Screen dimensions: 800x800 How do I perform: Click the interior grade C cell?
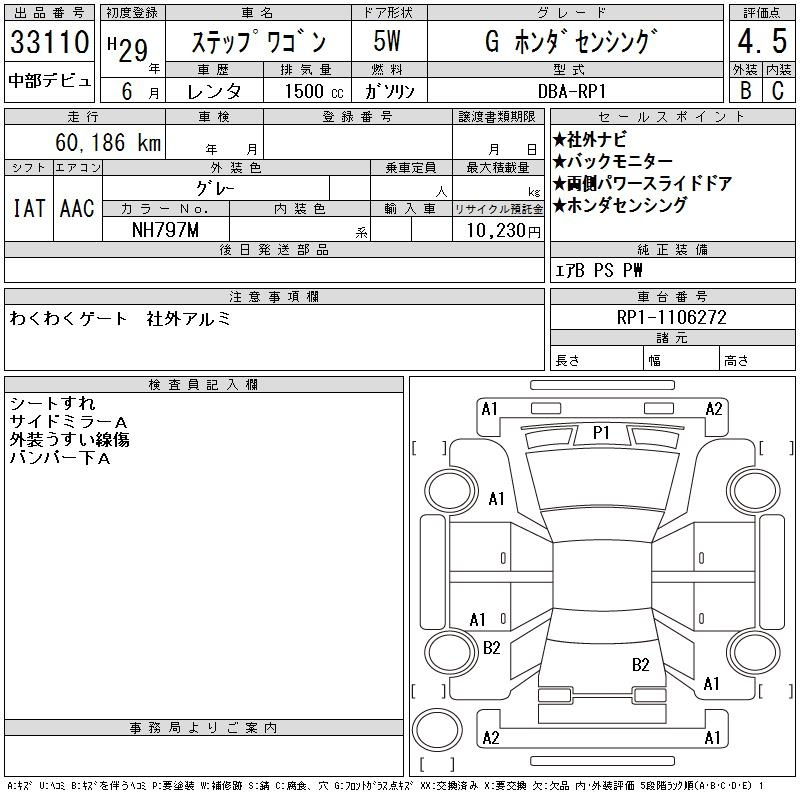point(777,90)
